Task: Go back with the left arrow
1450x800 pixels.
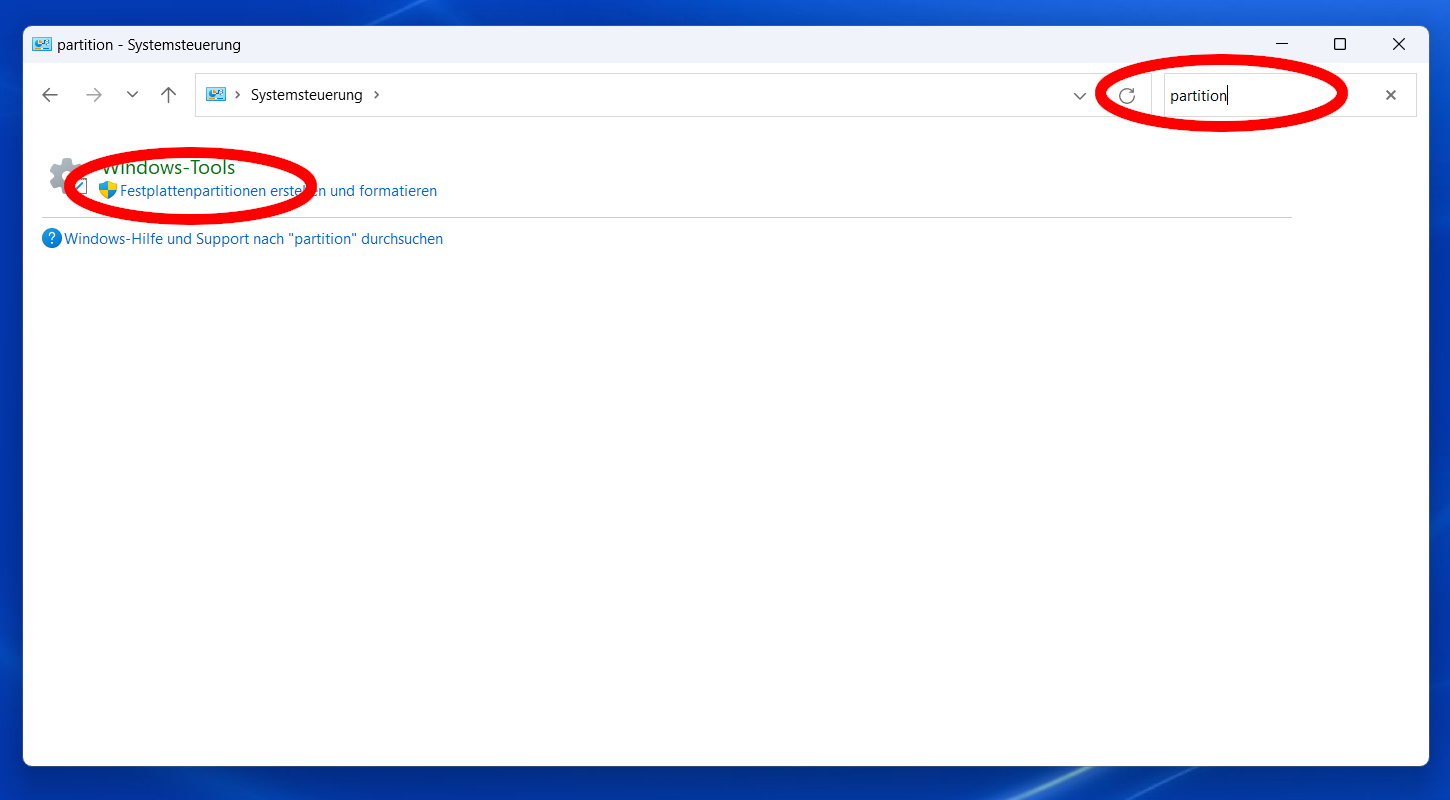Action: point(50,95)
